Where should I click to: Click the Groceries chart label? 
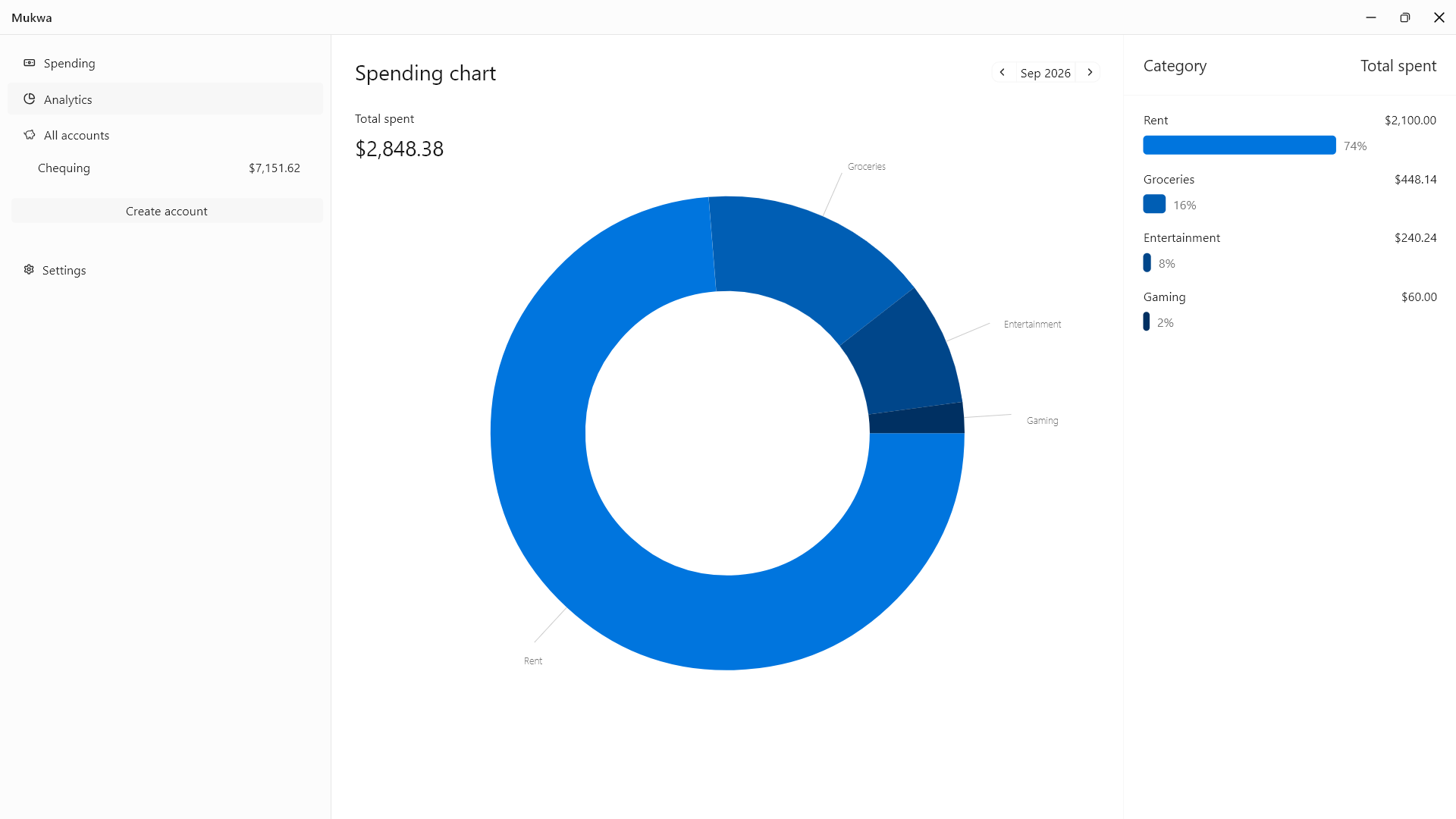pos(867,167)
